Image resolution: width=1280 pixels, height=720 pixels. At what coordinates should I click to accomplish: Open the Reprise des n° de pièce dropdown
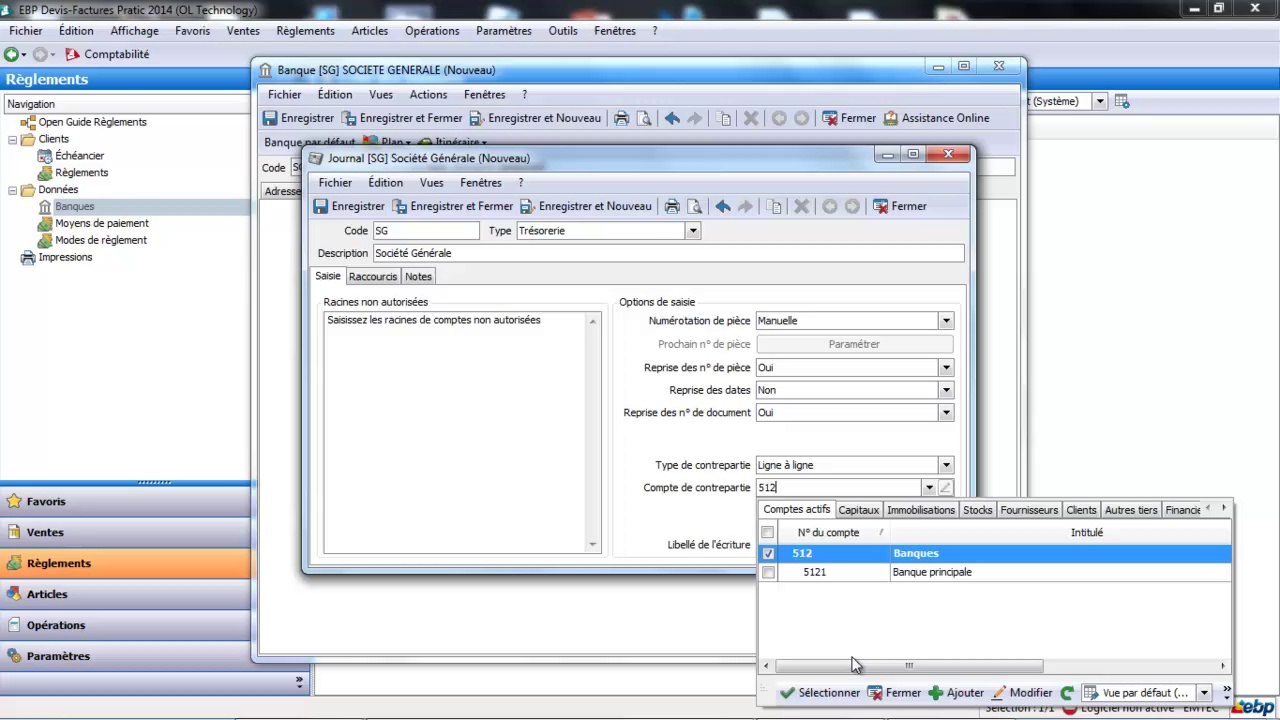[x=946, y=367]
